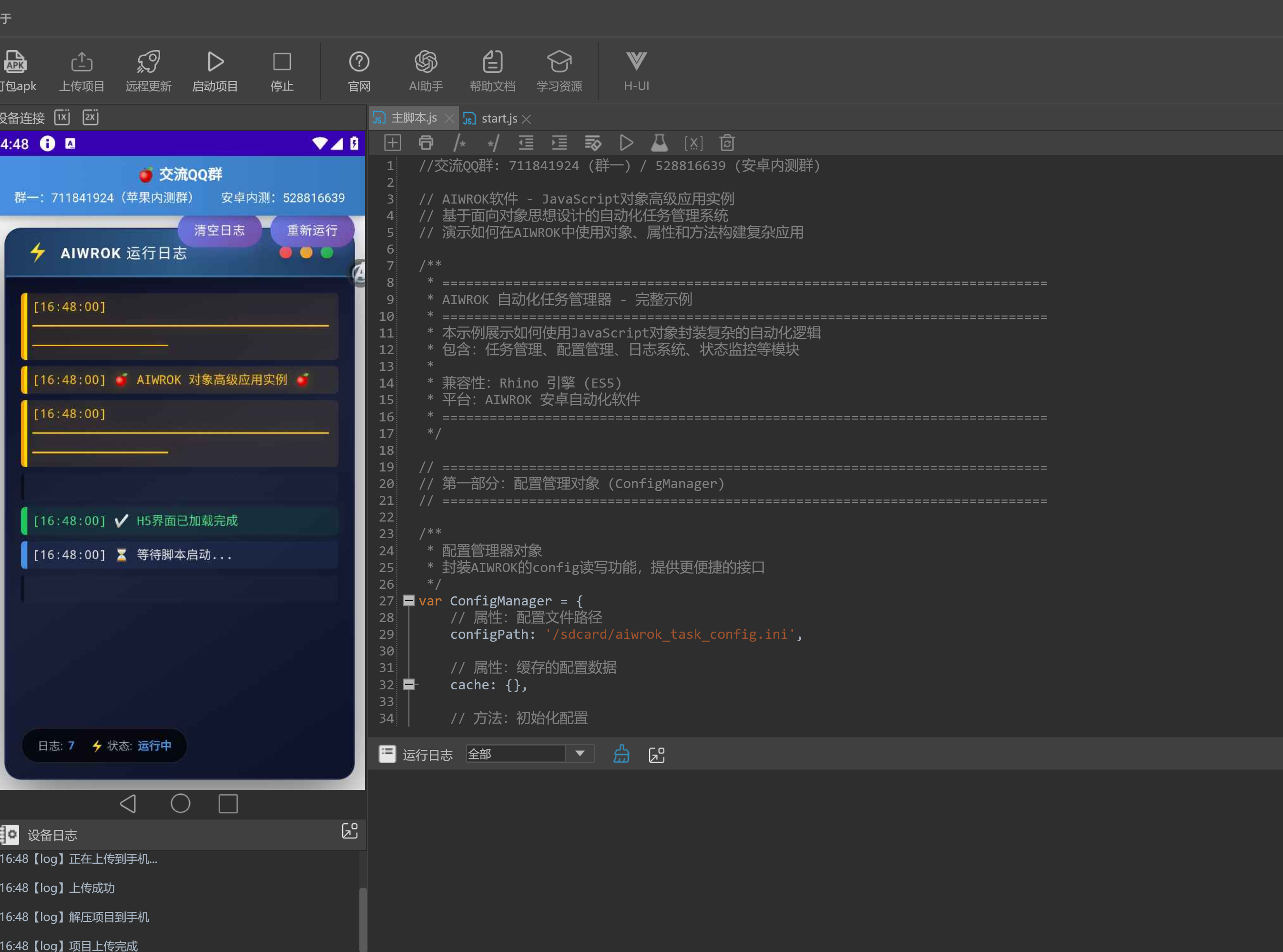Tap the Android home circle button

click(180, 803)
